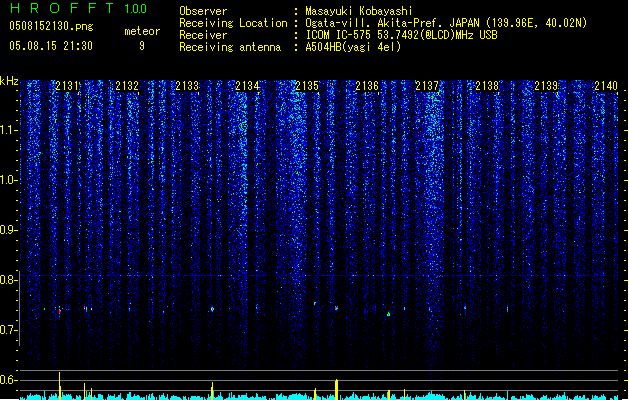629x400 pixels.
Task: Click the meteor echo dot near 2133.5
Action: click(x=212, y=309)
